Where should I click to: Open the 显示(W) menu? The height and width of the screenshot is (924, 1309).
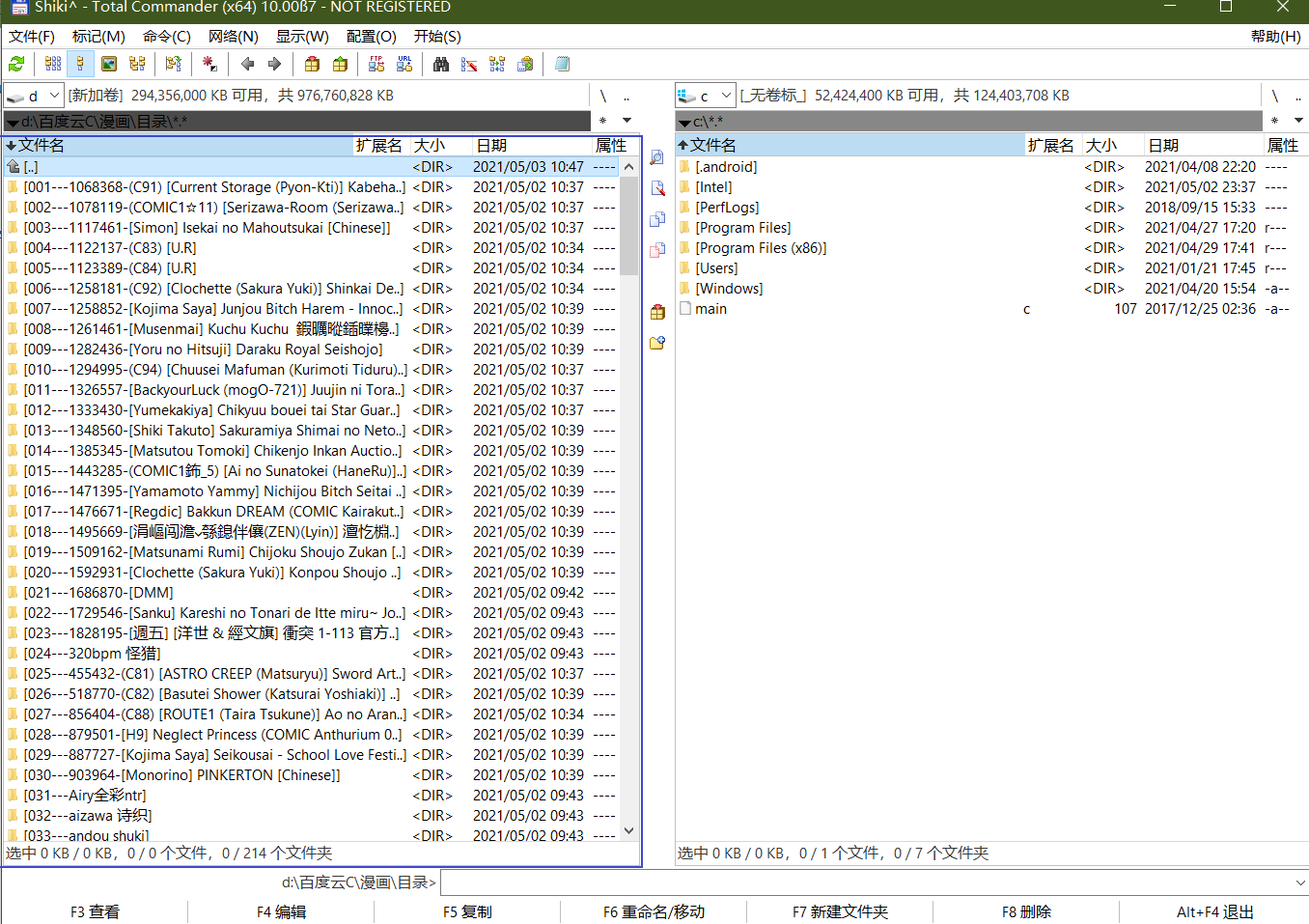302,37
